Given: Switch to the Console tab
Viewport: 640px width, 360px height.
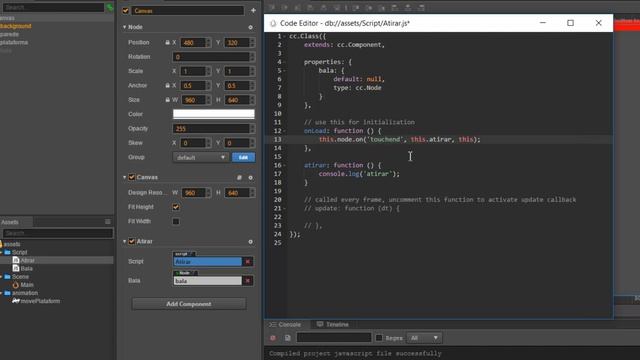Looking at the screenshot, I should coord(285,324).
